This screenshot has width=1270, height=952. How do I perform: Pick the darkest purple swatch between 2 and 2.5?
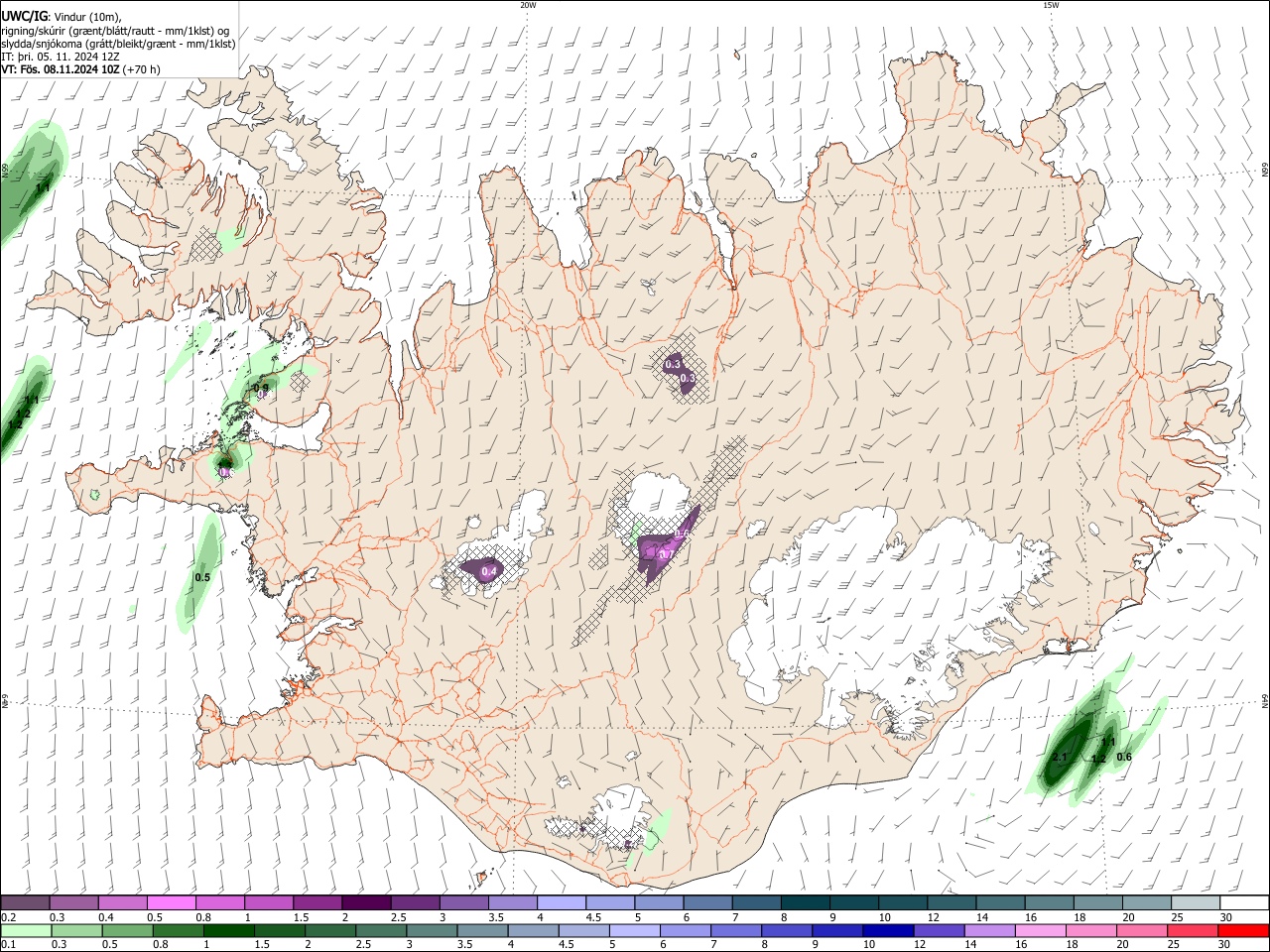click(365, 903)
